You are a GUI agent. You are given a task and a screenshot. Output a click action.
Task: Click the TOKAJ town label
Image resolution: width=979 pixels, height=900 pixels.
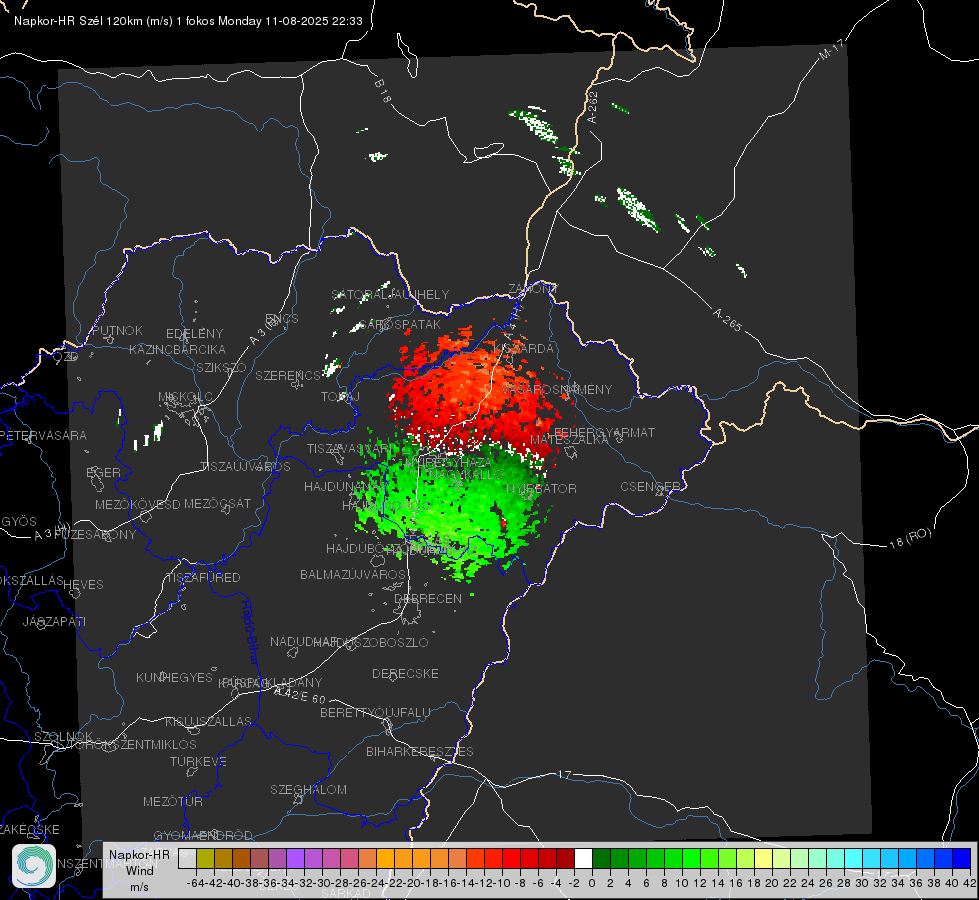[340, 397]
